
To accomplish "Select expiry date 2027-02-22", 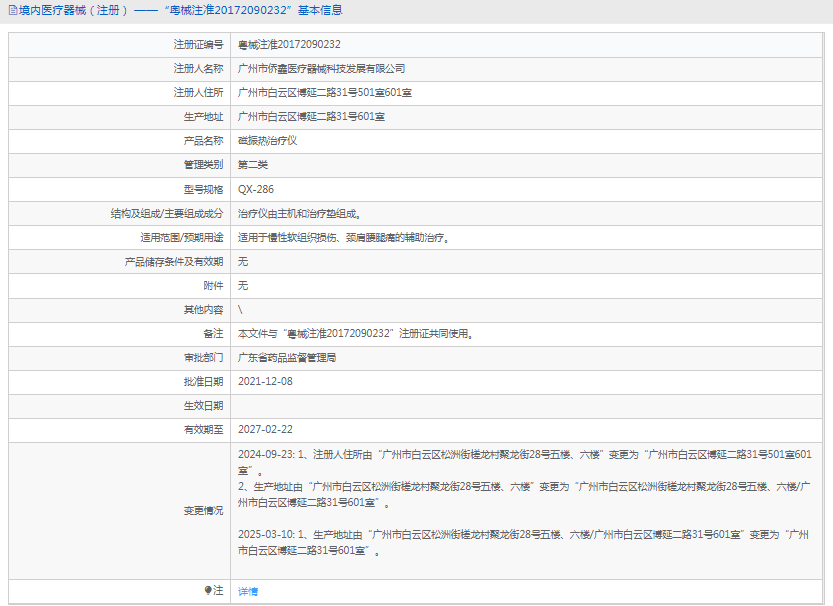I will tap(265, 429).
